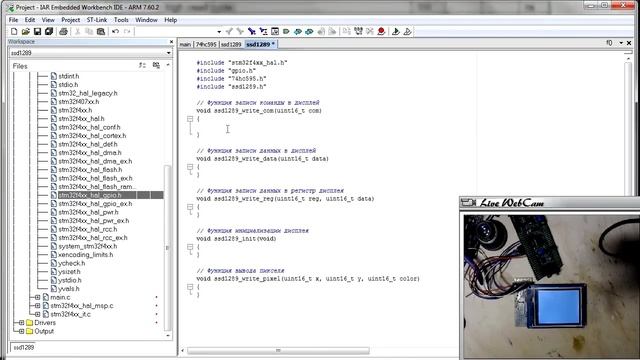This screenshot has height=360, width=640.
Task: Open the View menu
Action: pos(48,20)
